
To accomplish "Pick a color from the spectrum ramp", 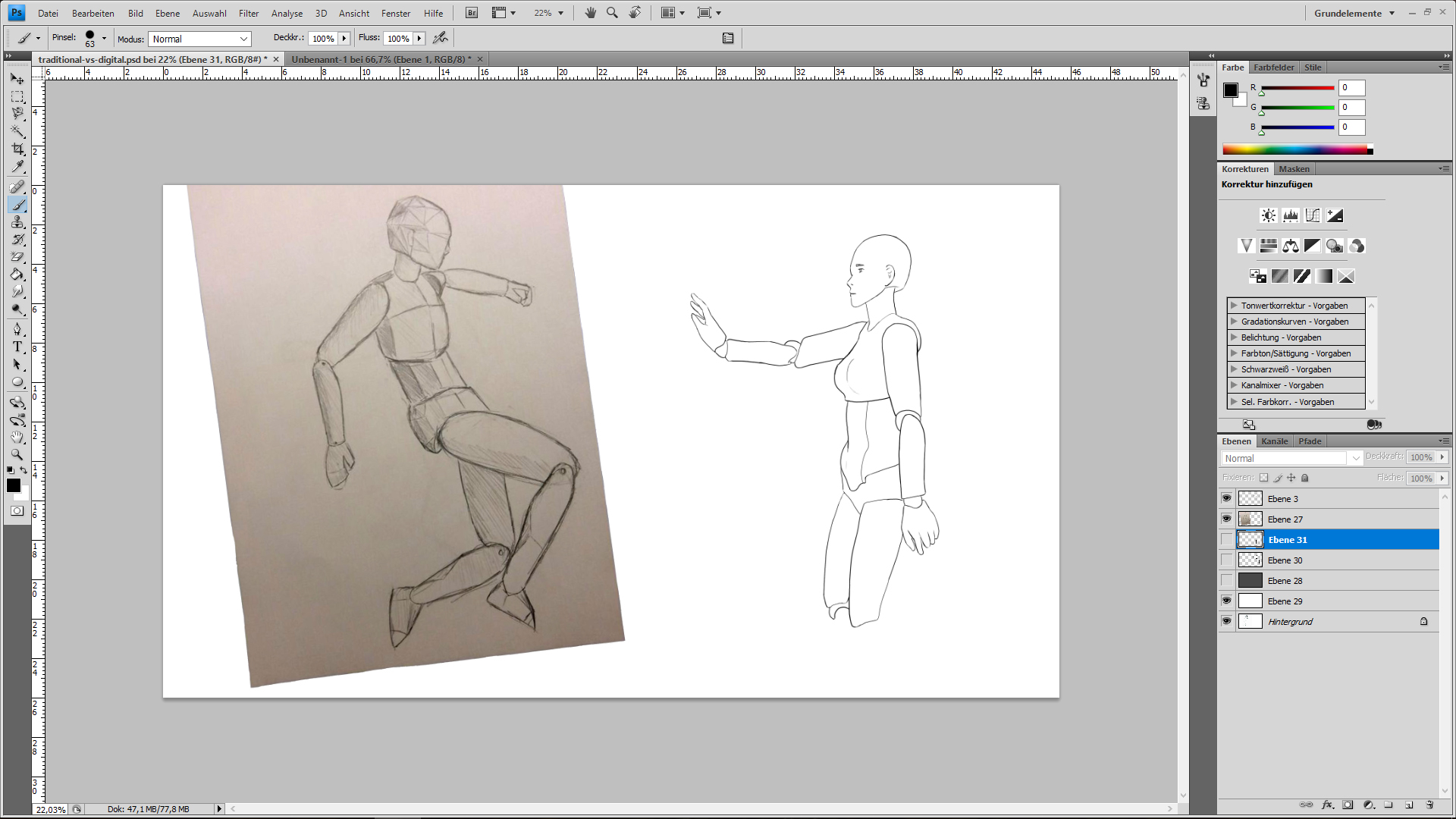I will click(x=1298, y=150).
